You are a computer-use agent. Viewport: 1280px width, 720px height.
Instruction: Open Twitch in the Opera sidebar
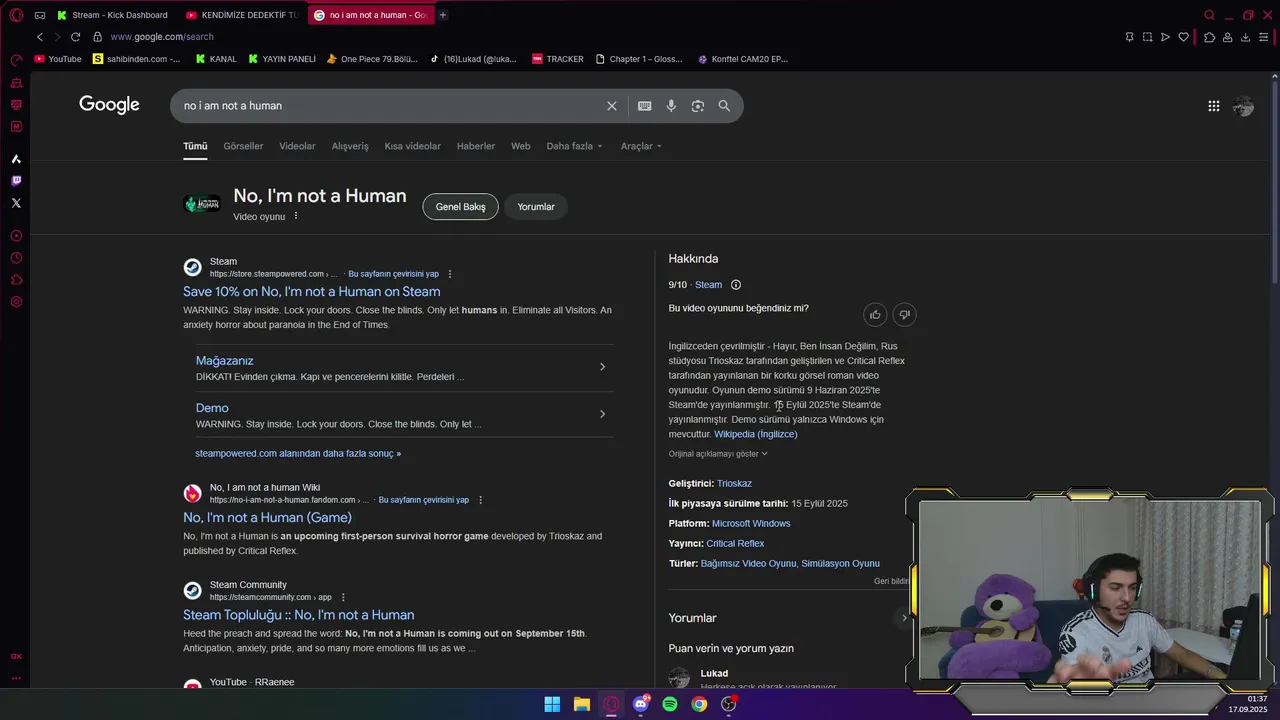[x=16, y=181]
